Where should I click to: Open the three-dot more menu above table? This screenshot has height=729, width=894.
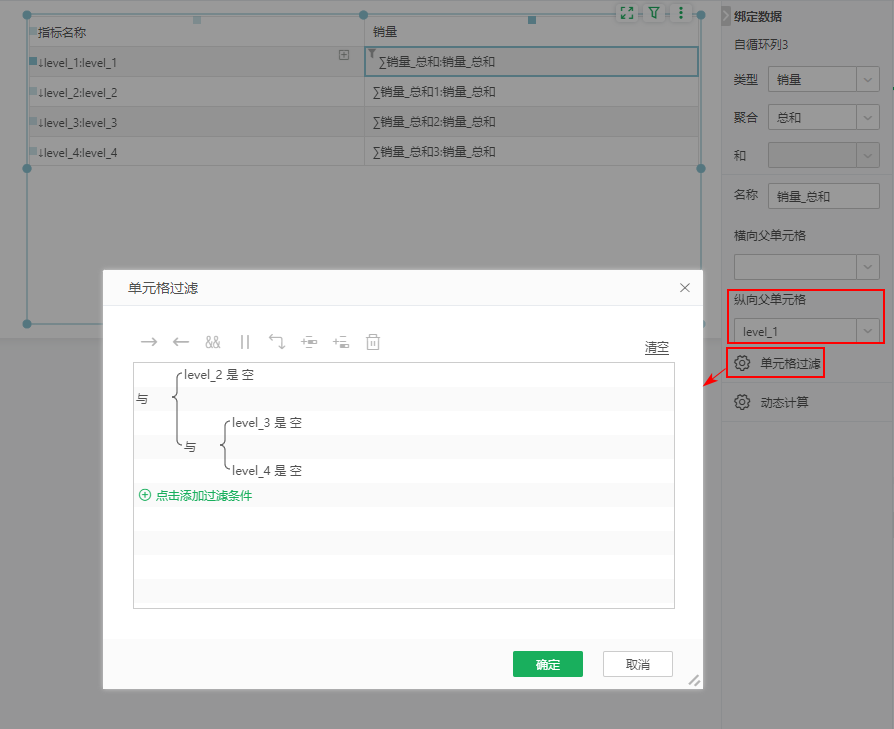680,13
